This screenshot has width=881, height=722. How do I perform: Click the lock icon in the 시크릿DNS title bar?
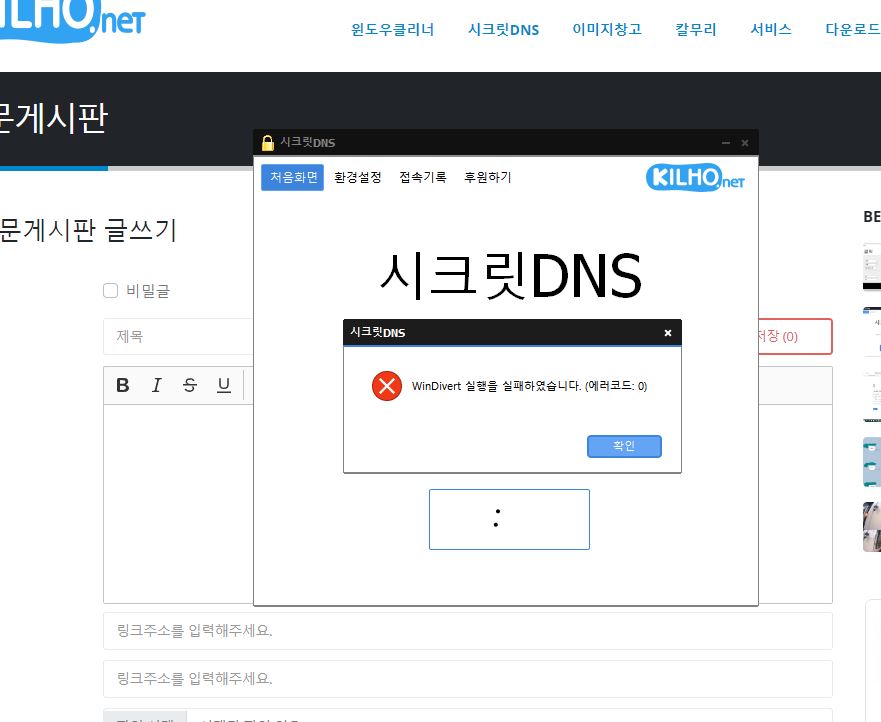click(x=267, y=143)
